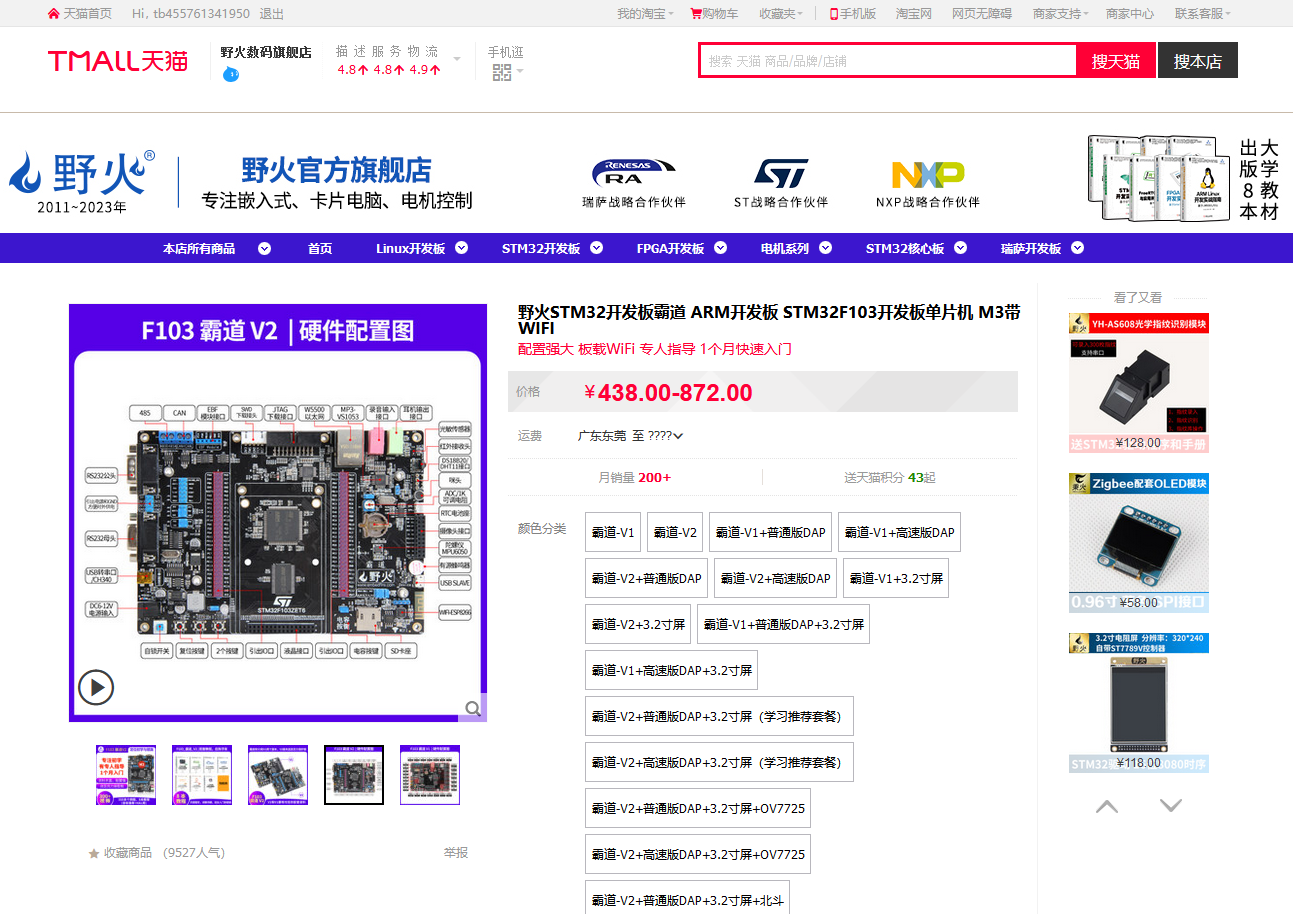Open the Zigbee OLED module recommendation
The width and height of the screenshot is (1293, 914).
click(x=1139, y=543)
